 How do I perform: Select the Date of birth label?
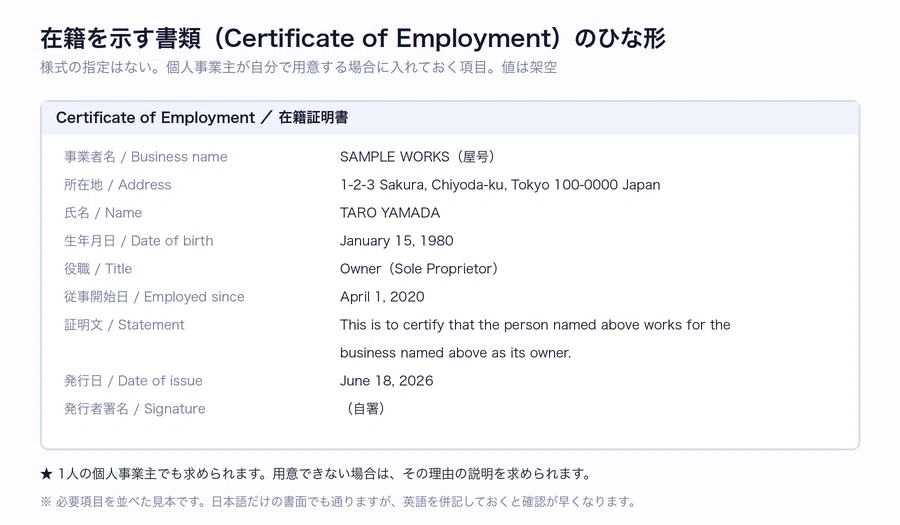pyautogui.click(x=138, y=241)
